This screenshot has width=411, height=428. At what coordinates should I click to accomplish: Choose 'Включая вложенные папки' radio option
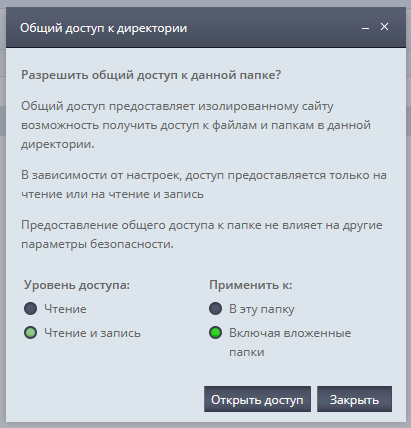pos(215,333)
